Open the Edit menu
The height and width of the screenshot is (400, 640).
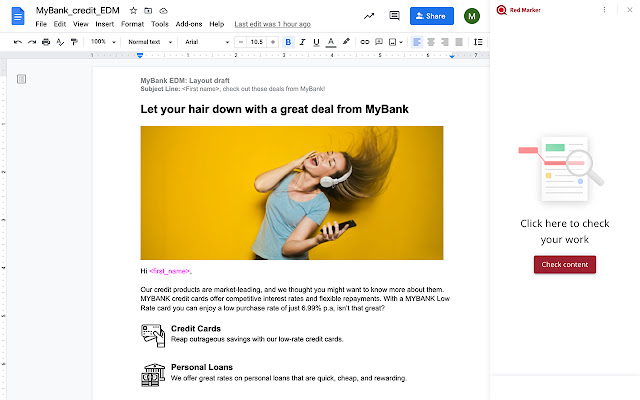60,24
